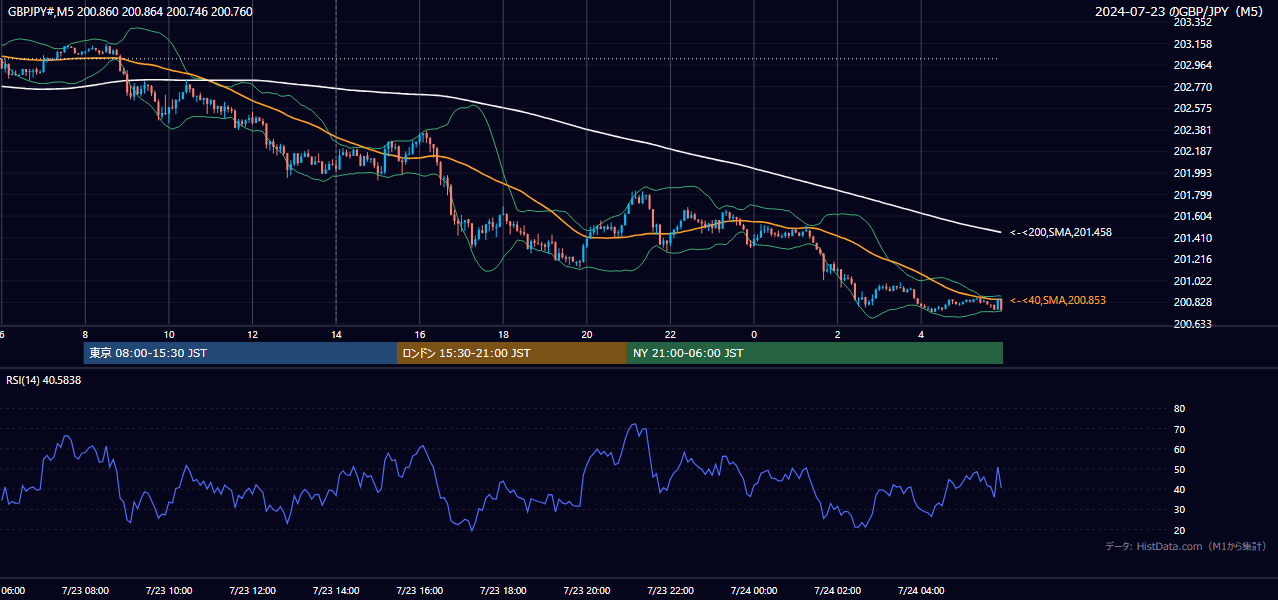Click RSI scale level 20
The width and height of the screenshot is (1278, 600).
1179,530
